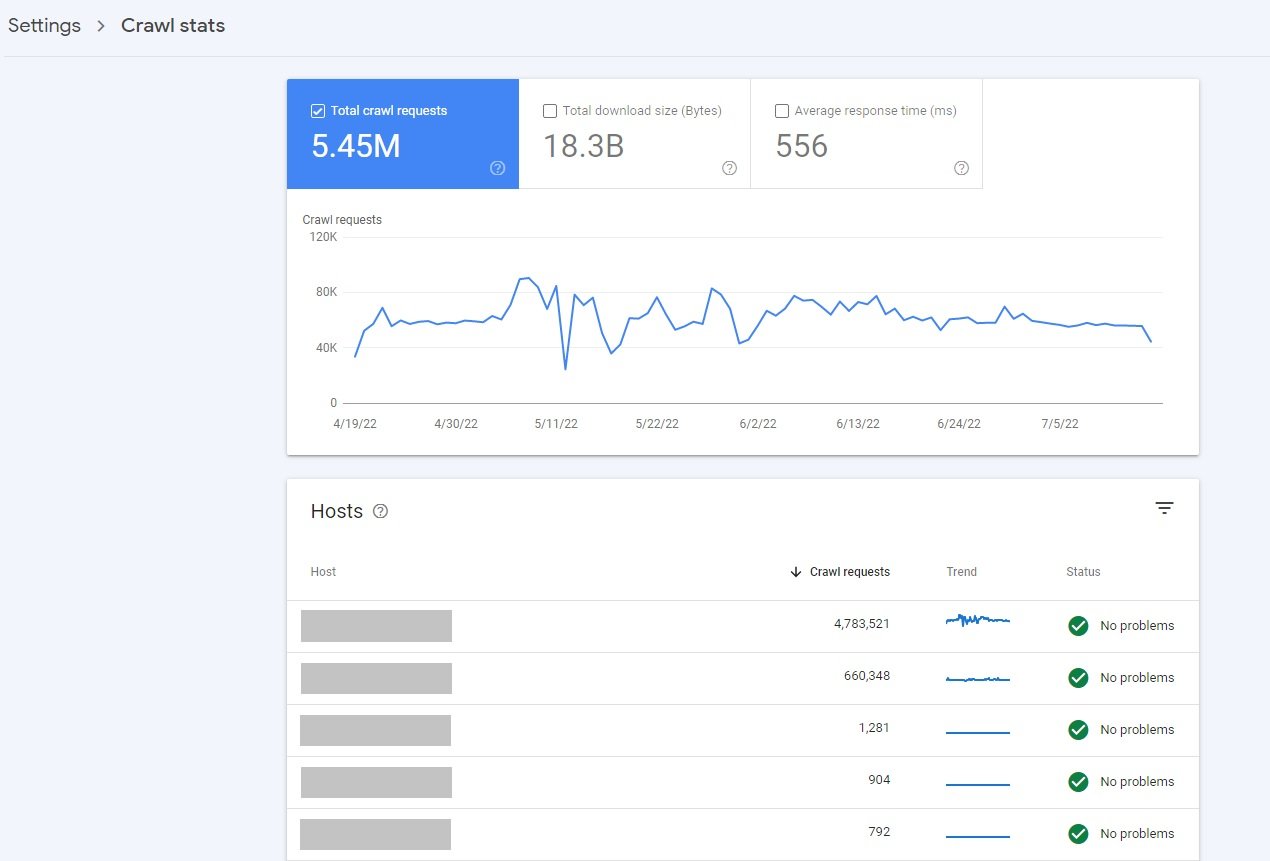Sort by Crawl requests column arrow
The height and width of the screenshot is (861, 1270).
[796, 572]
